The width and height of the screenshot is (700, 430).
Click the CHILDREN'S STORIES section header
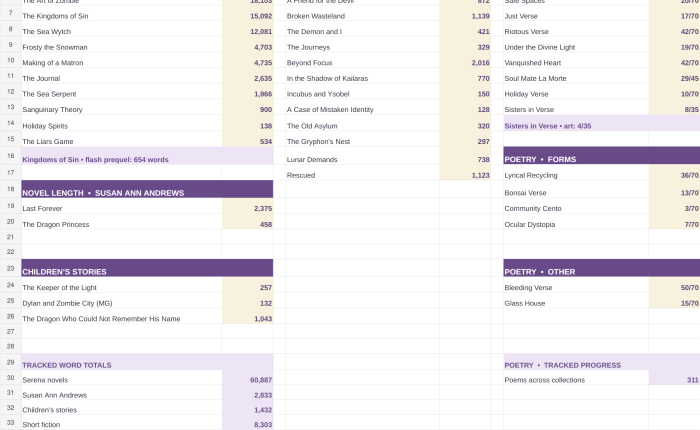click(147, 268)
